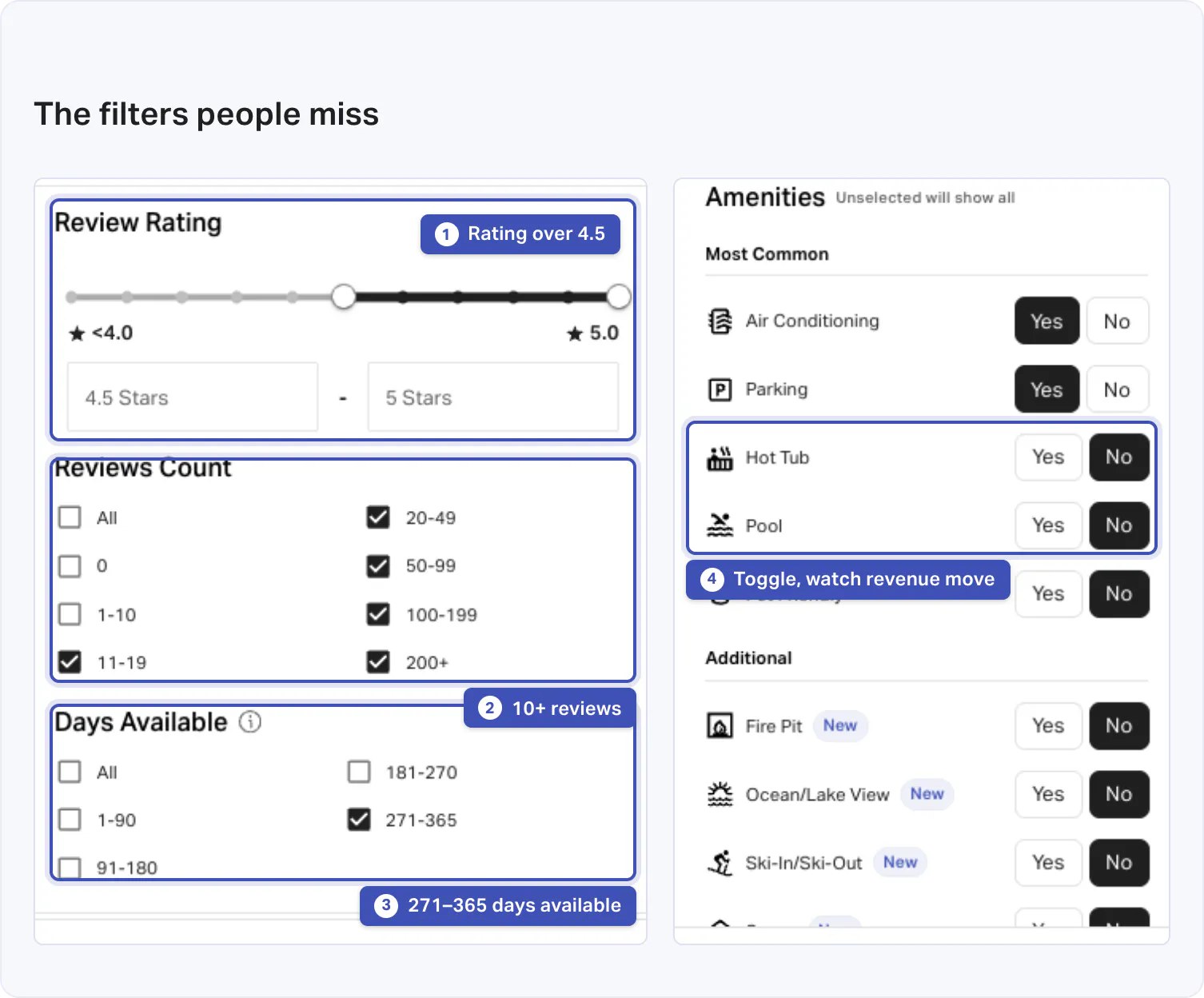Toggle Pool to Yes

[1048, 525]
